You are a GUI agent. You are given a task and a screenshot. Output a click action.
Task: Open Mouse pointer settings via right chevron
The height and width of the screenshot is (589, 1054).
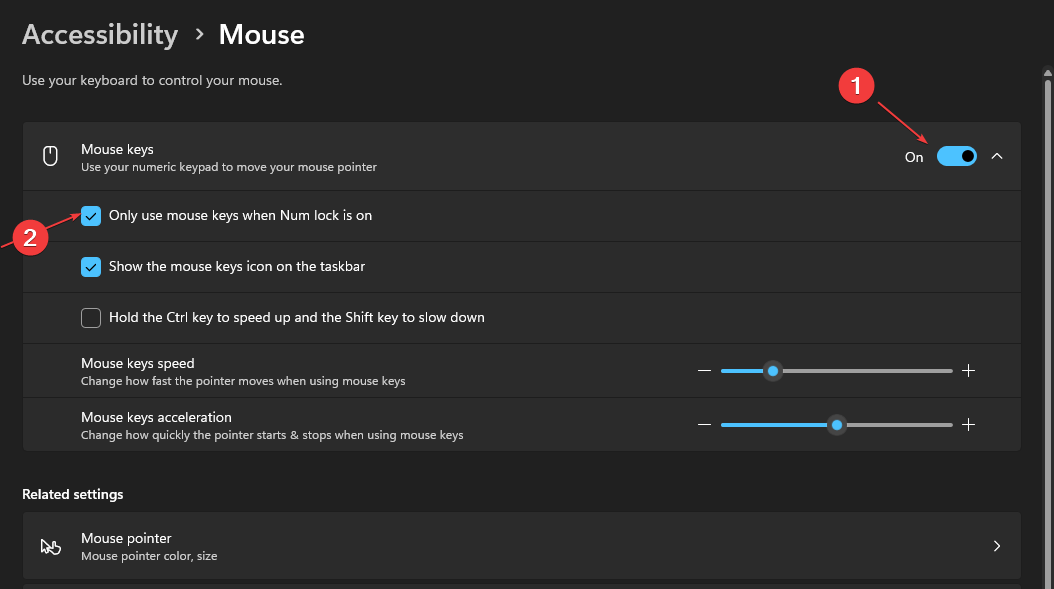point(997,546)
